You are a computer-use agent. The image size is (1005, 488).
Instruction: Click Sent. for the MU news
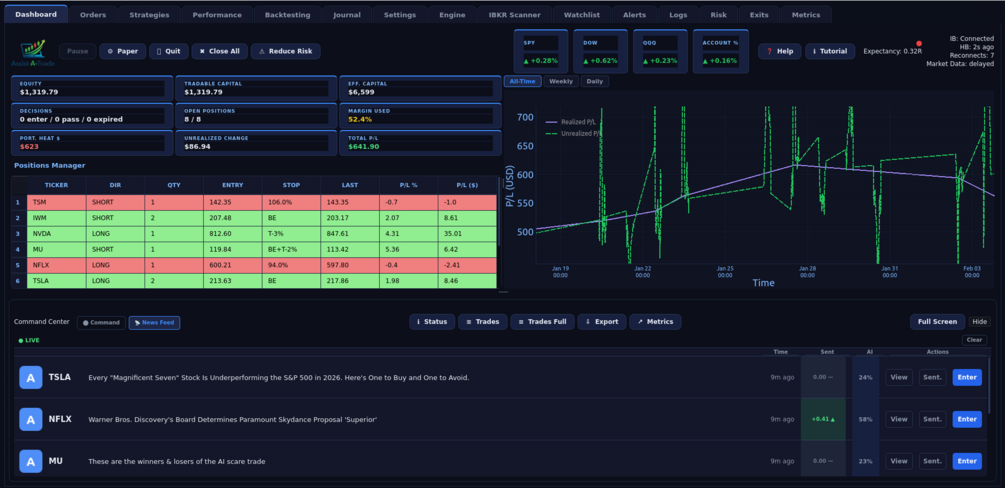(933, 461)
